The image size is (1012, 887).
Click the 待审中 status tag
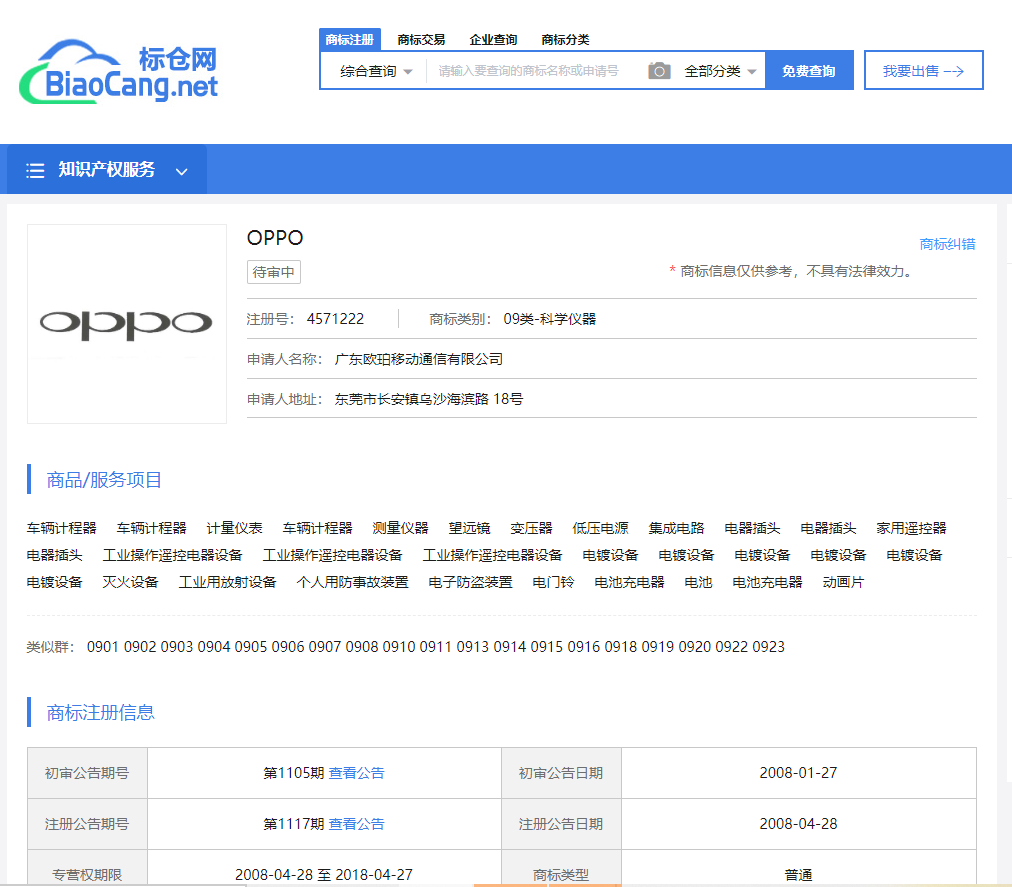[274, 272]
